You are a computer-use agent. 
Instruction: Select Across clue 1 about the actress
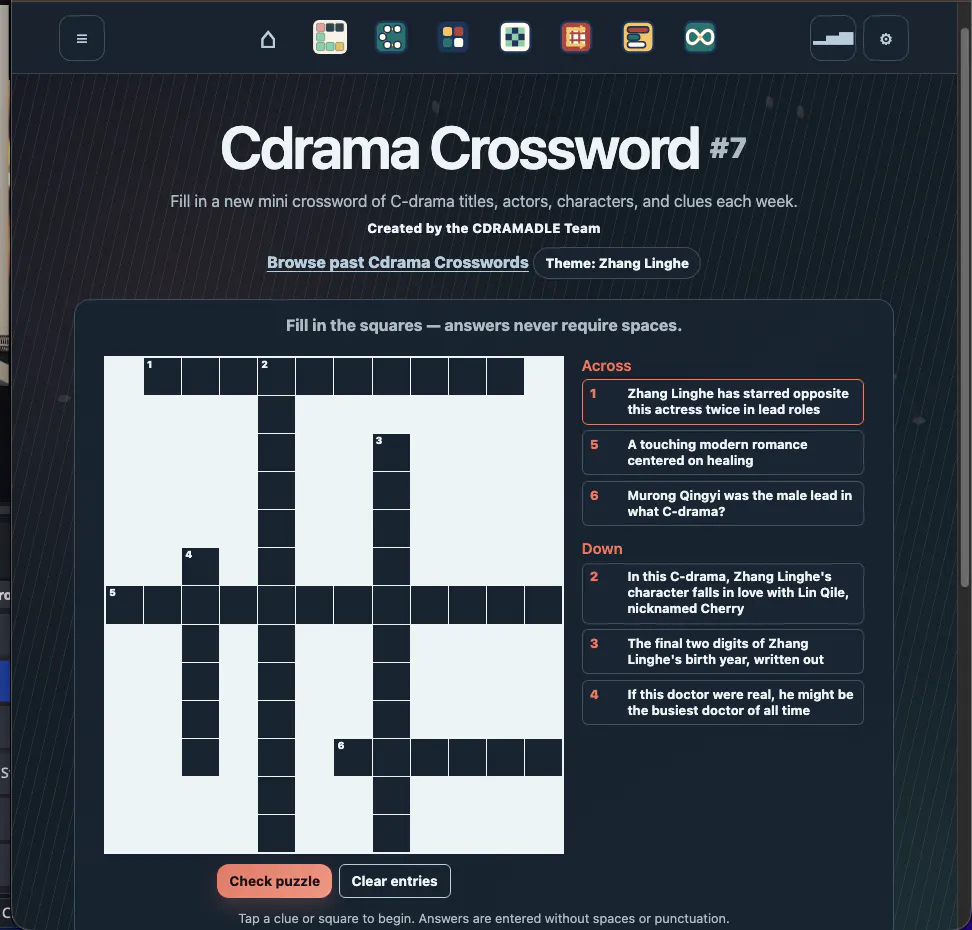coord(722,402)
